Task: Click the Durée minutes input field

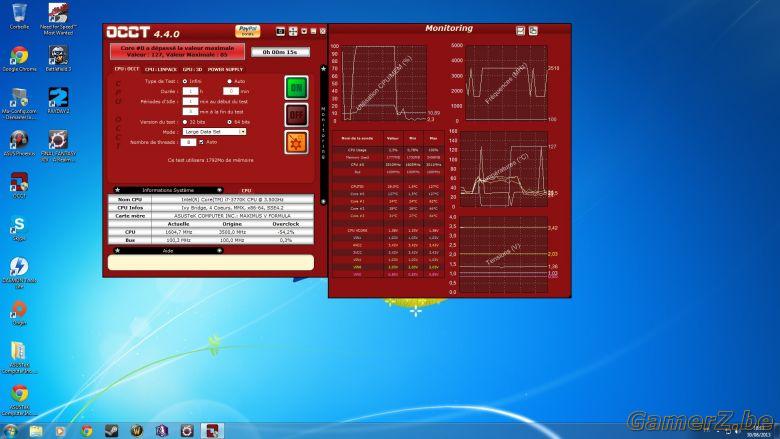Action: point(230,91)
